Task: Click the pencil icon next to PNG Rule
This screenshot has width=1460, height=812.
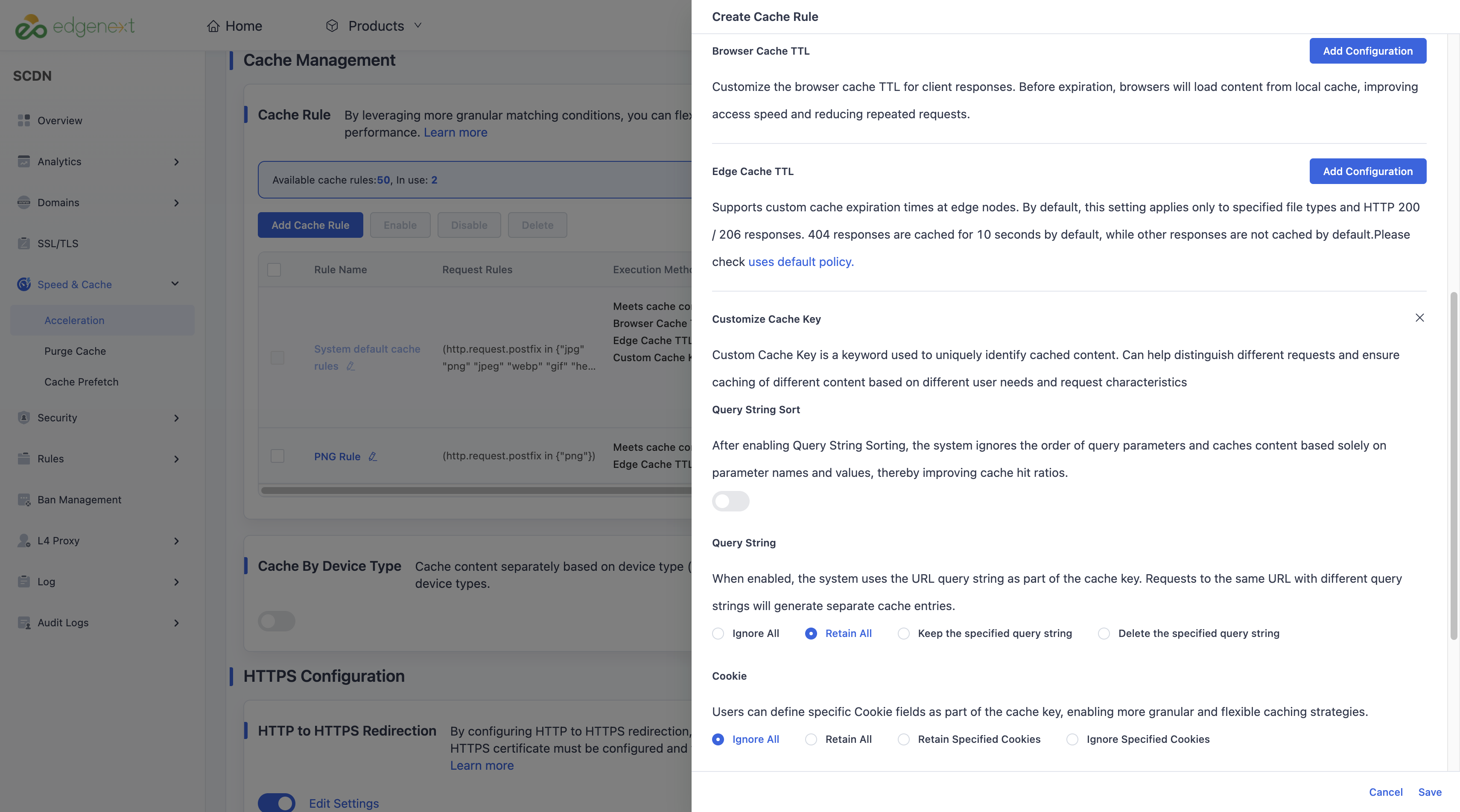Action: pyautogui.click(x=372, y=456)
